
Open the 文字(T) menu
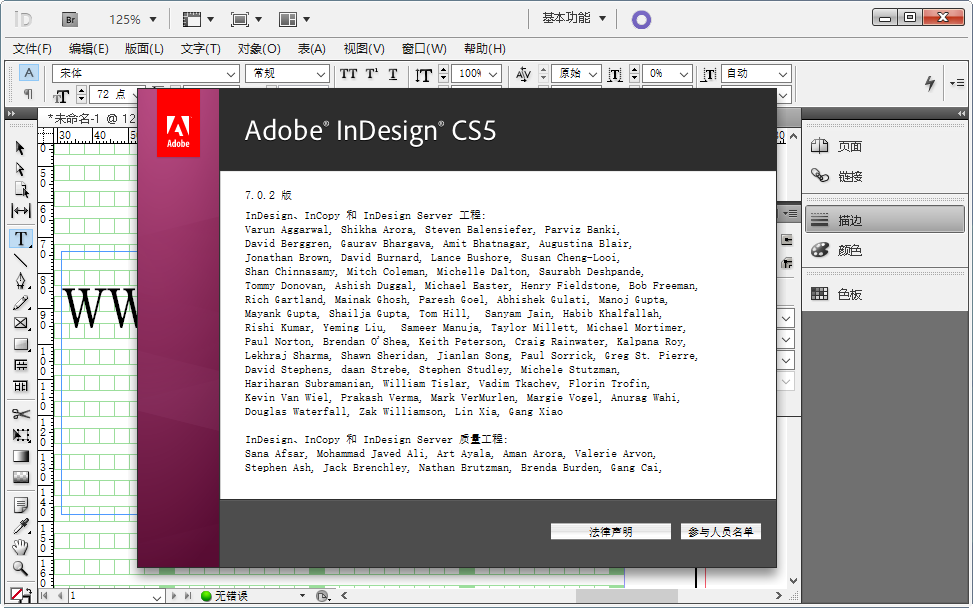(200, 48)
